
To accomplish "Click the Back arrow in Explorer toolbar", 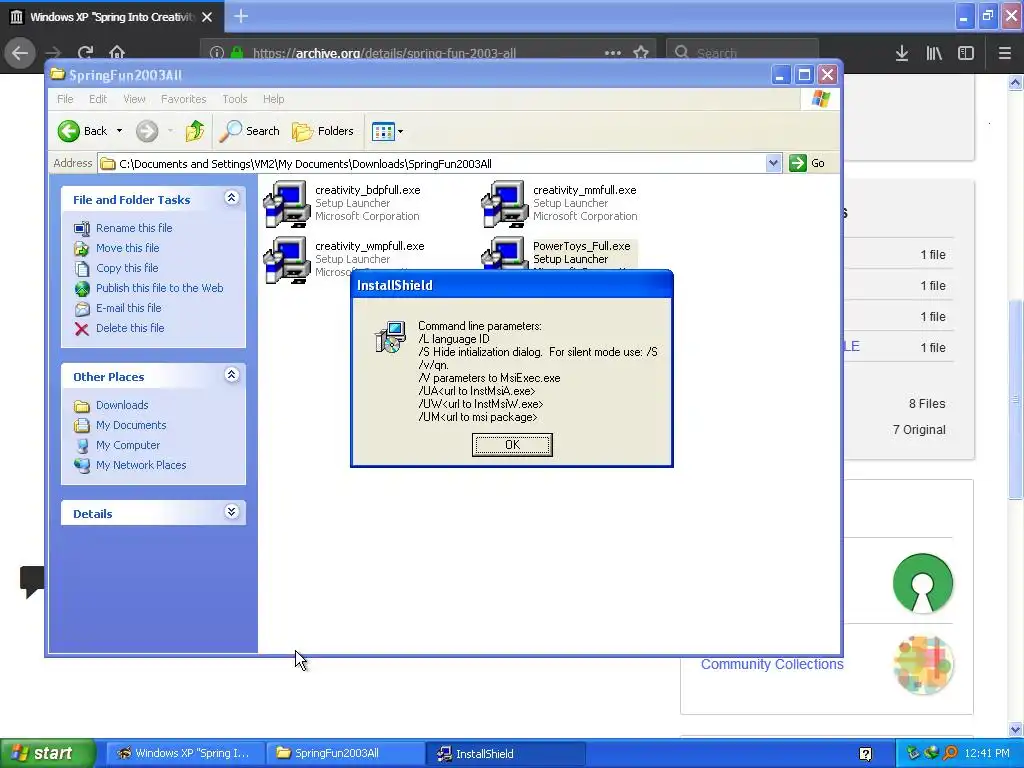I will (x=69, y=131).
